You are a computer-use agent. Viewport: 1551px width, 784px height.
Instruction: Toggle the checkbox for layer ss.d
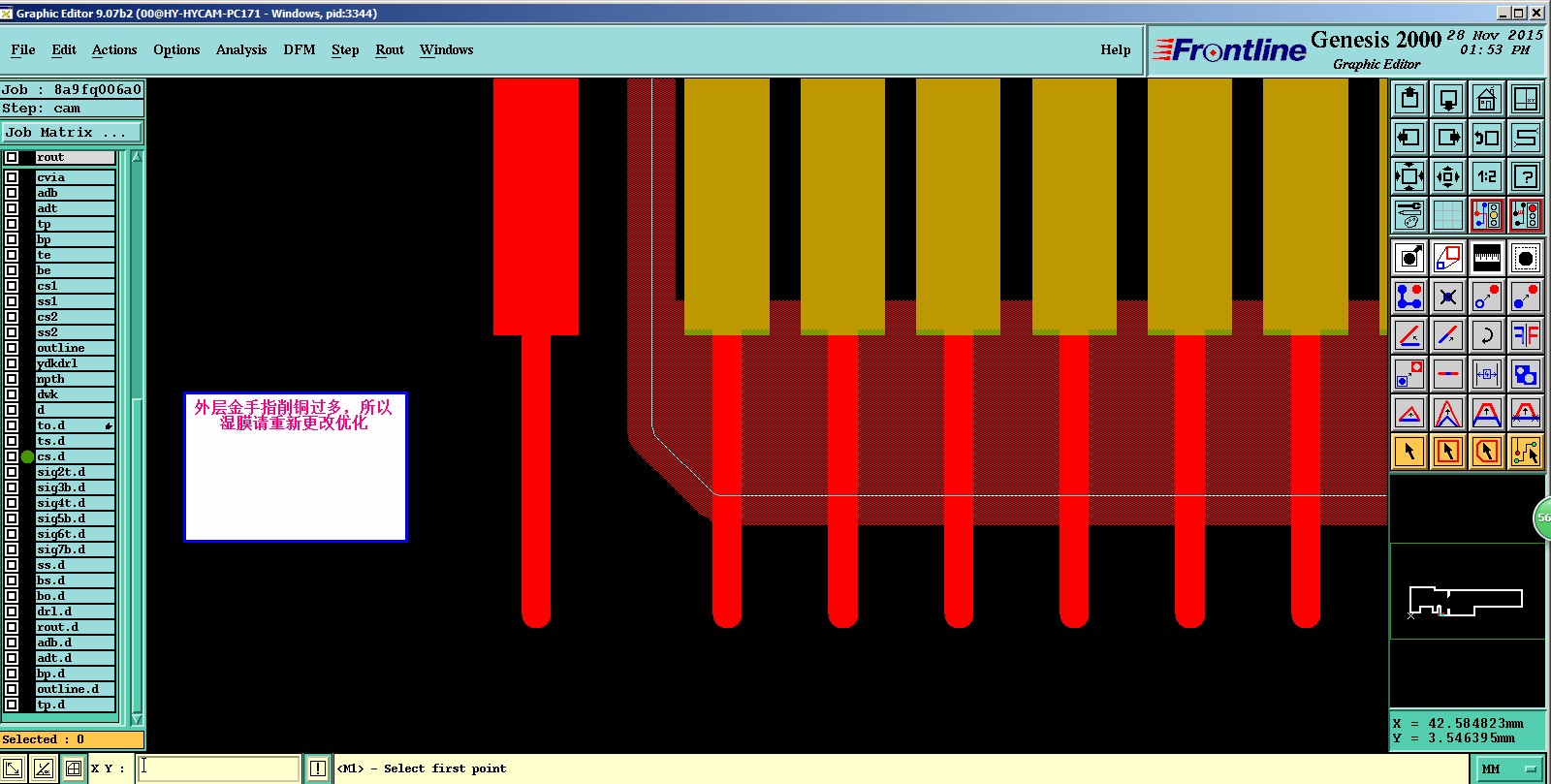coord(12,565)
